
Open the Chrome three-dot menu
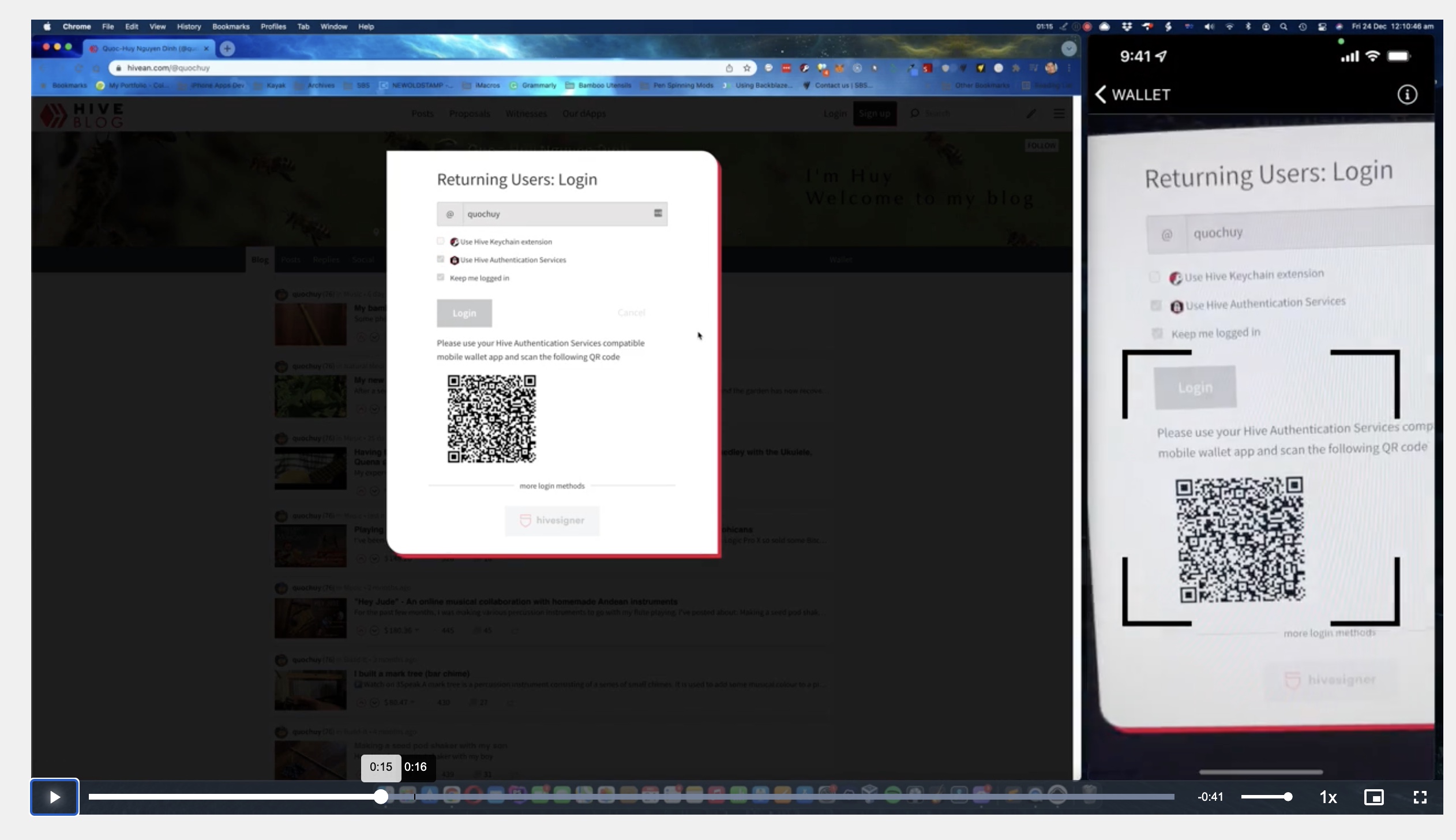coord(1069,68)
